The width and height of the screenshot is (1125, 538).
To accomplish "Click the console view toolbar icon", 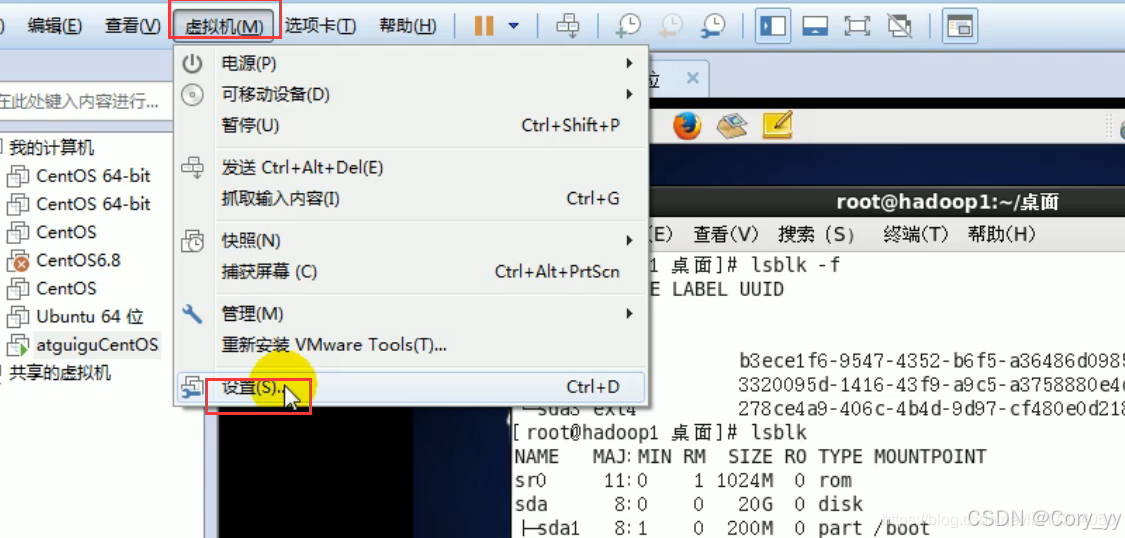I will (959, 27).
